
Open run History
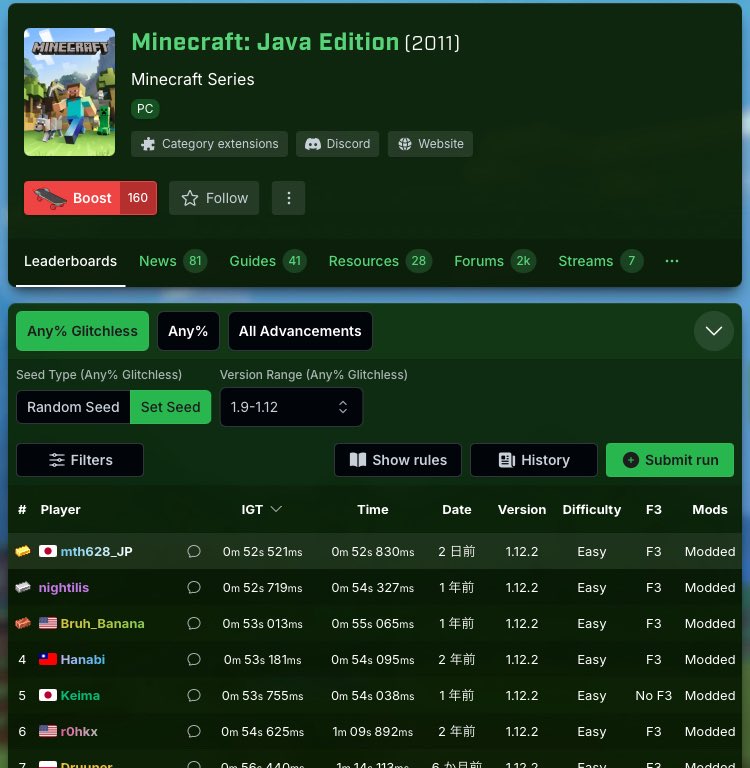pyautogui.click(x=533, y=460)
